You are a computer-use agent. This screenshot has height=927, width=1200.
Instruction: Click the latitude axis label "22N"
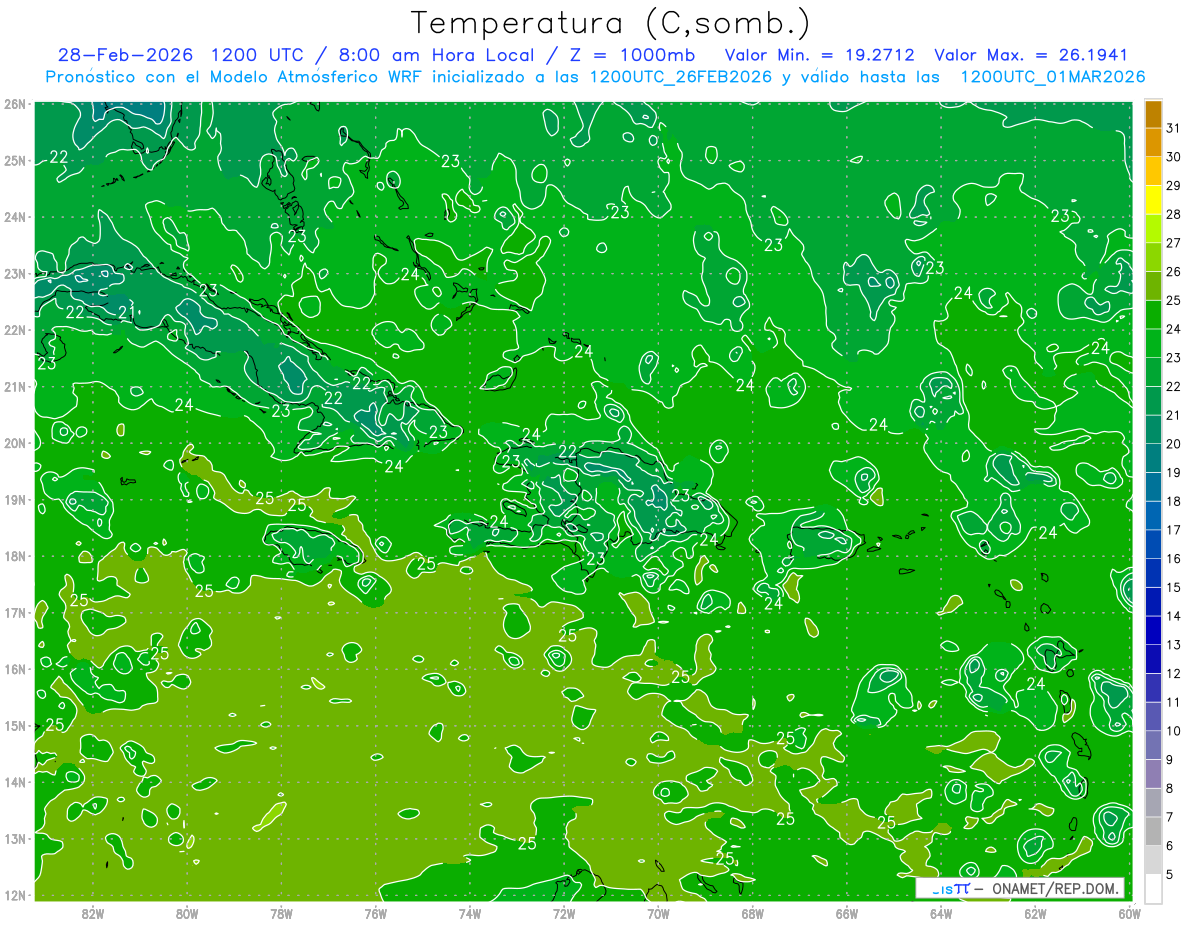coord(15,330)
